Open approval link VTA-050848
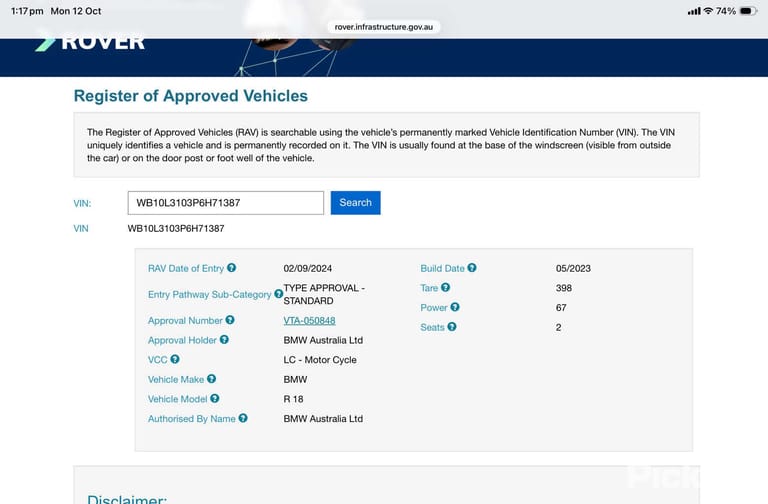 310,320
